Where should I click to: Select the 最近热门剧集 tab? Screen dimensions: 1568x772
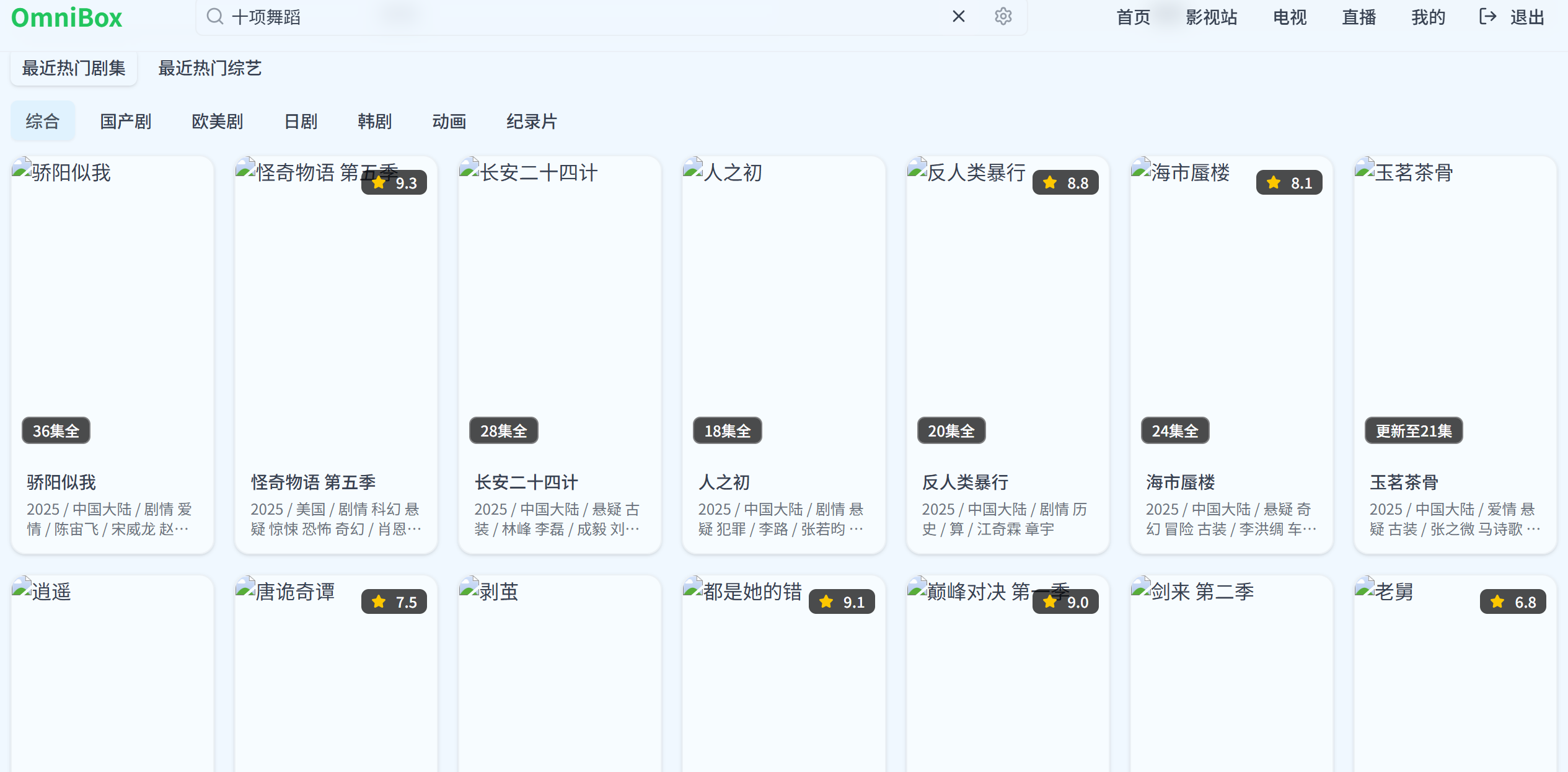click(x=74, y=68)
